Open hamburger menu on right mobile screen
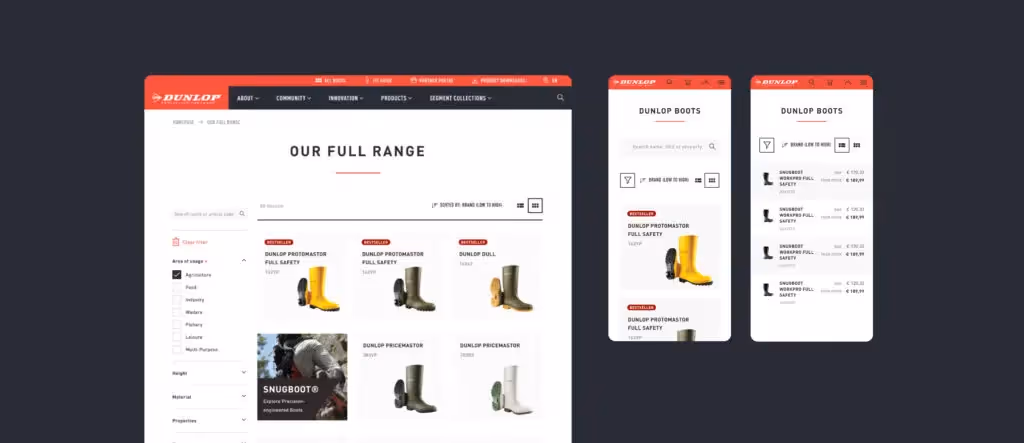This screenshot has height=443, width=1024. click(x=863, y=82)
